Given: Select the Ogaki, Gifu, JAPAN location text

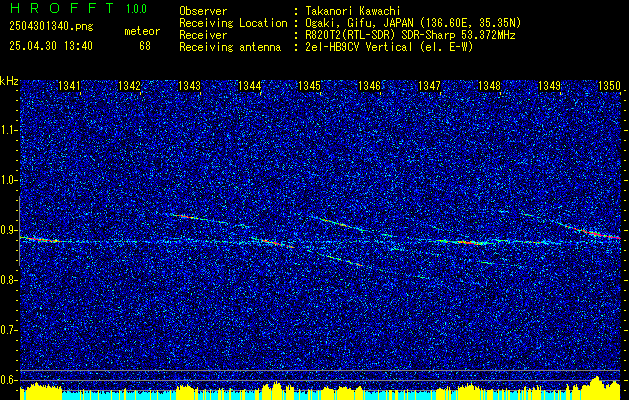Looking at the screenshot, I should coord(413,23).
